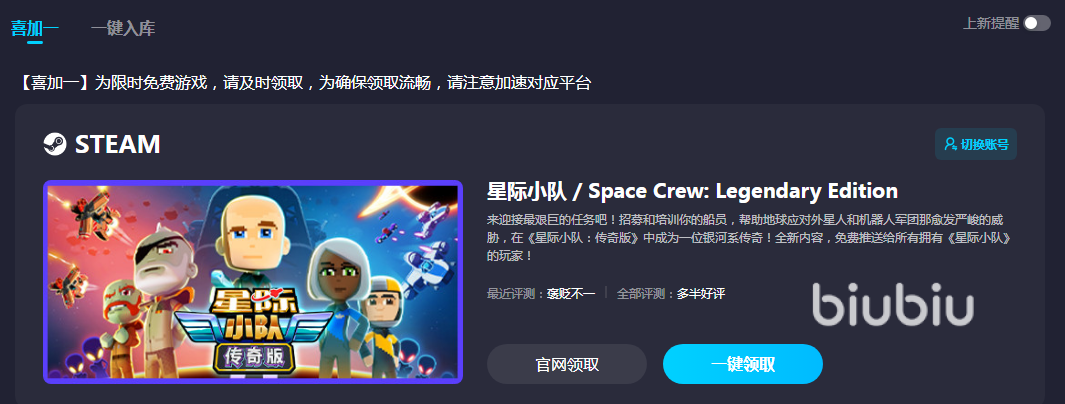The image size is (1065, 404).
Task: Click the biubiu watermark logo
Action: pos(893,304)
